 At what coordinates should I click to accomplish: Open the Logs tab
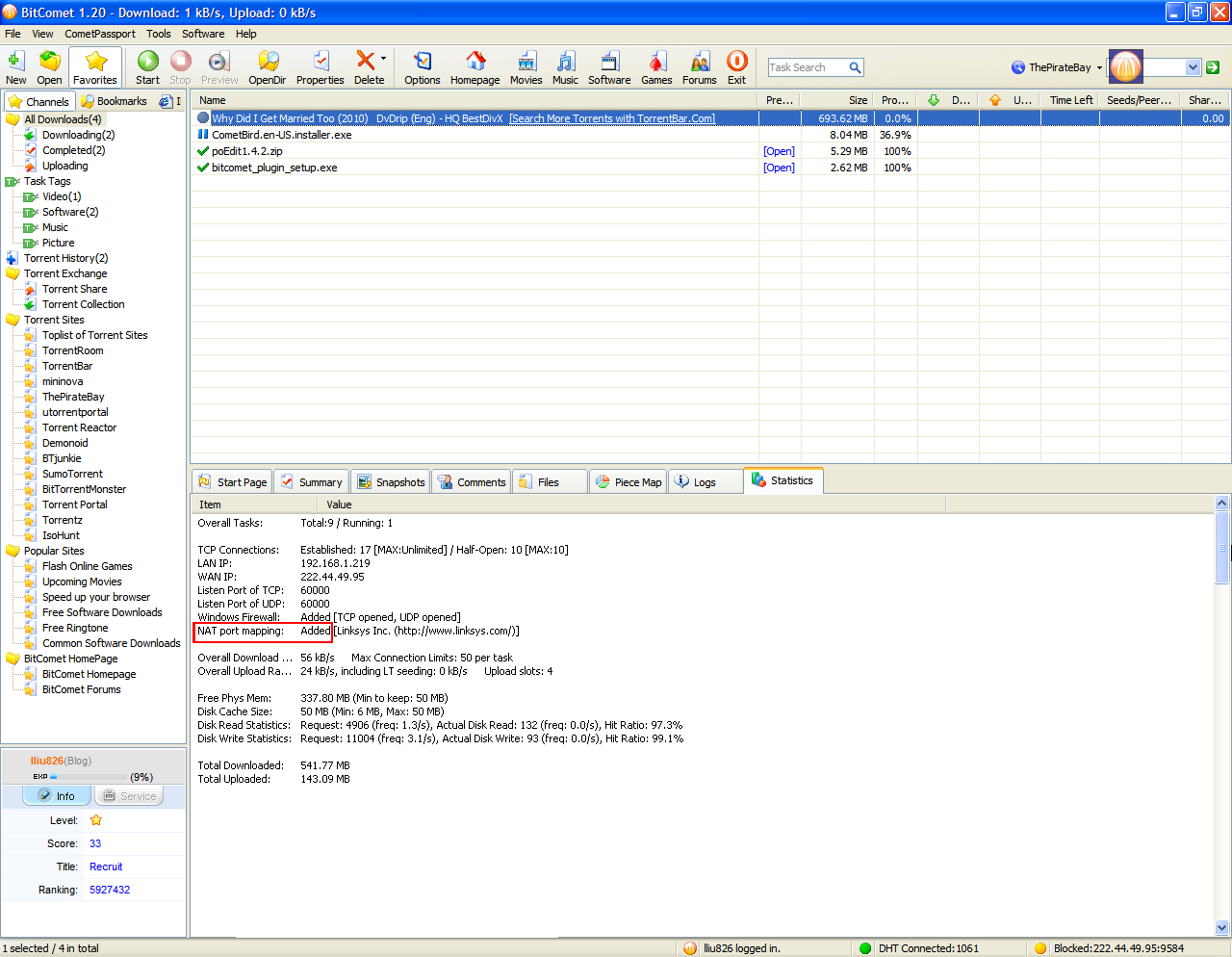[705, 482]
